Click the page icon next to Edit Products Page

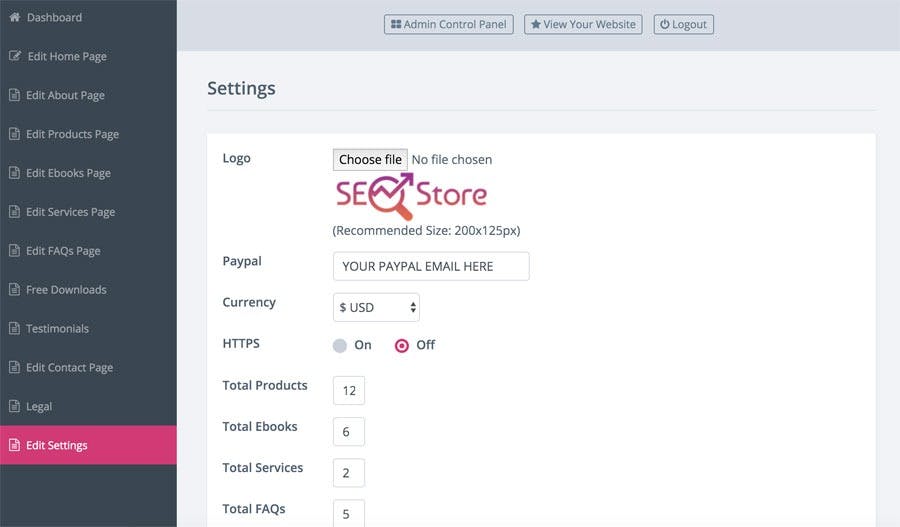[14, 134]
